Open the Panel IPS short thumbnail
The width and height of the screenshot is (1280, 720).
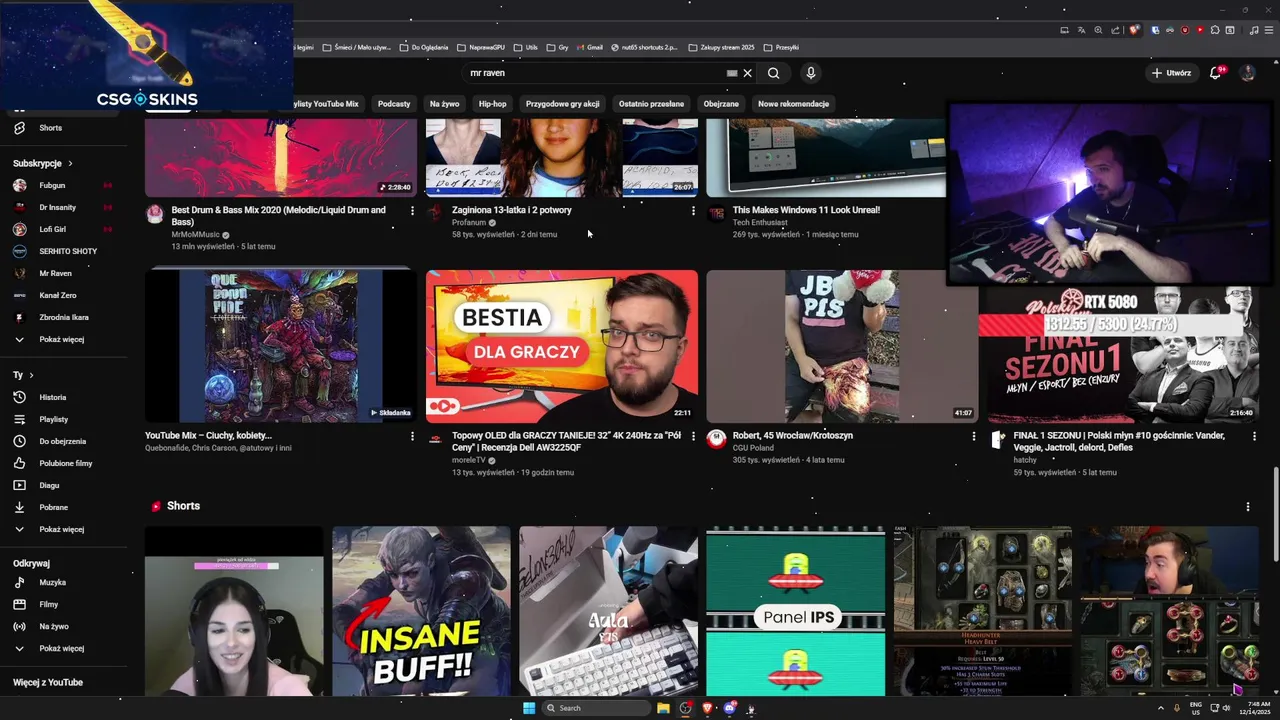(795, 611)
